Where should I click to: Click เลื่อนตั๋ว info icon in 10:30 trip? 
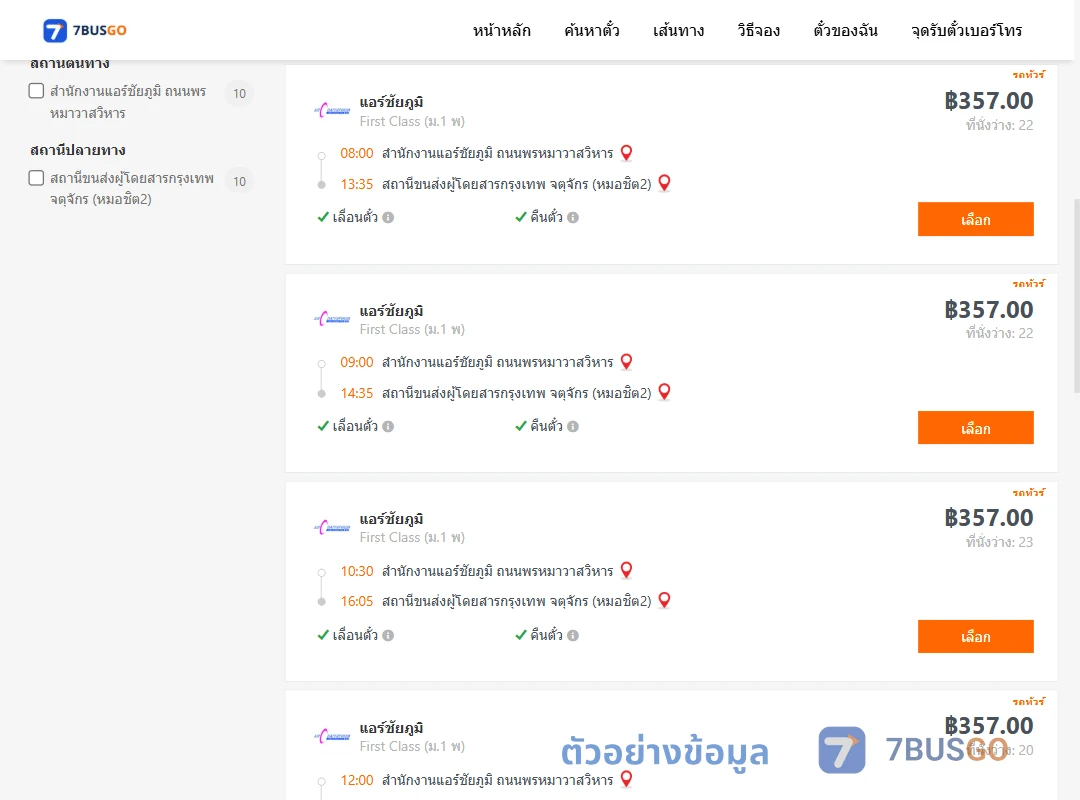[x=388, y=635]
